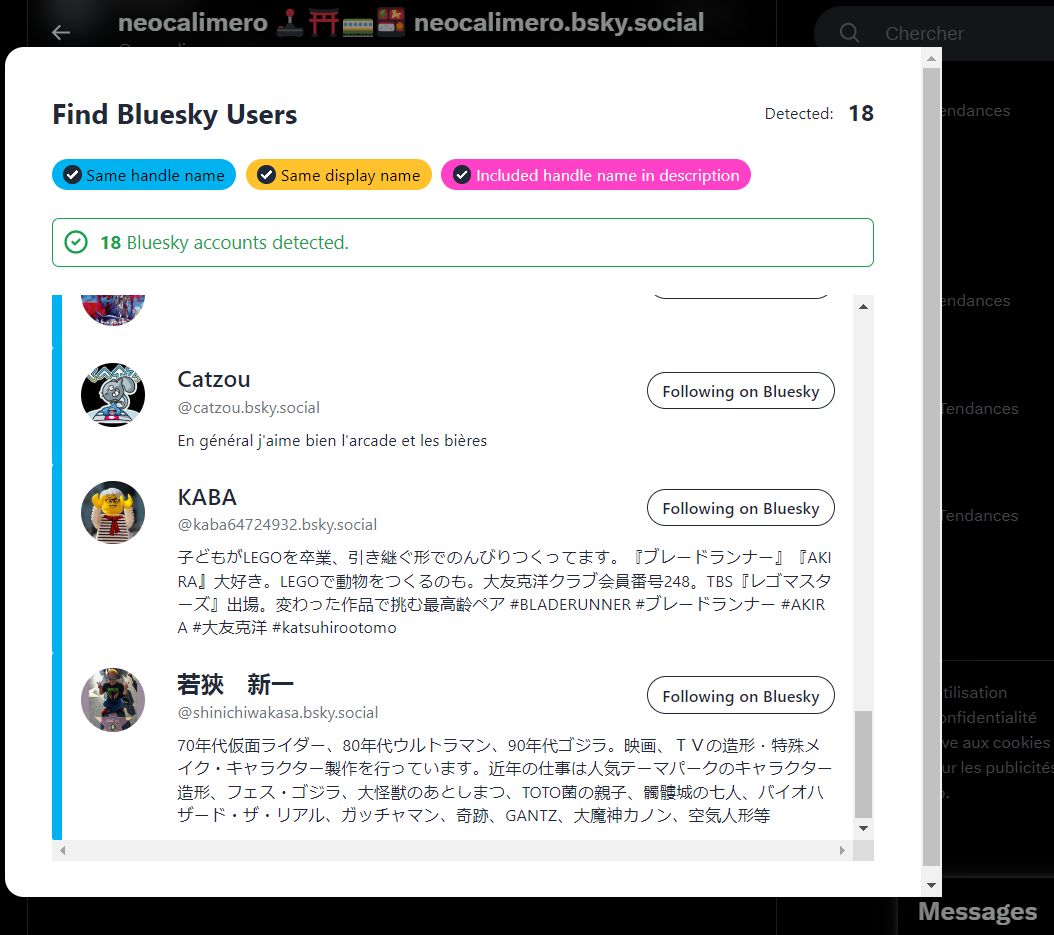Screen dimensions: 1054x935
Task: Open 若狭 新一's avatar
Action: (x=113, y=700)
